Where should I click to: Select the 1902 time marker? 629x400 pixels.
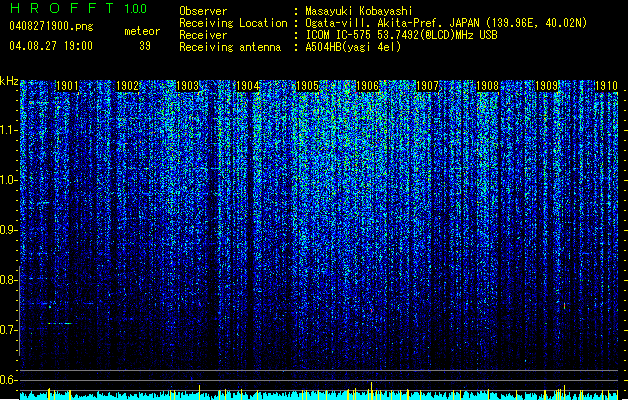(127, 86)
